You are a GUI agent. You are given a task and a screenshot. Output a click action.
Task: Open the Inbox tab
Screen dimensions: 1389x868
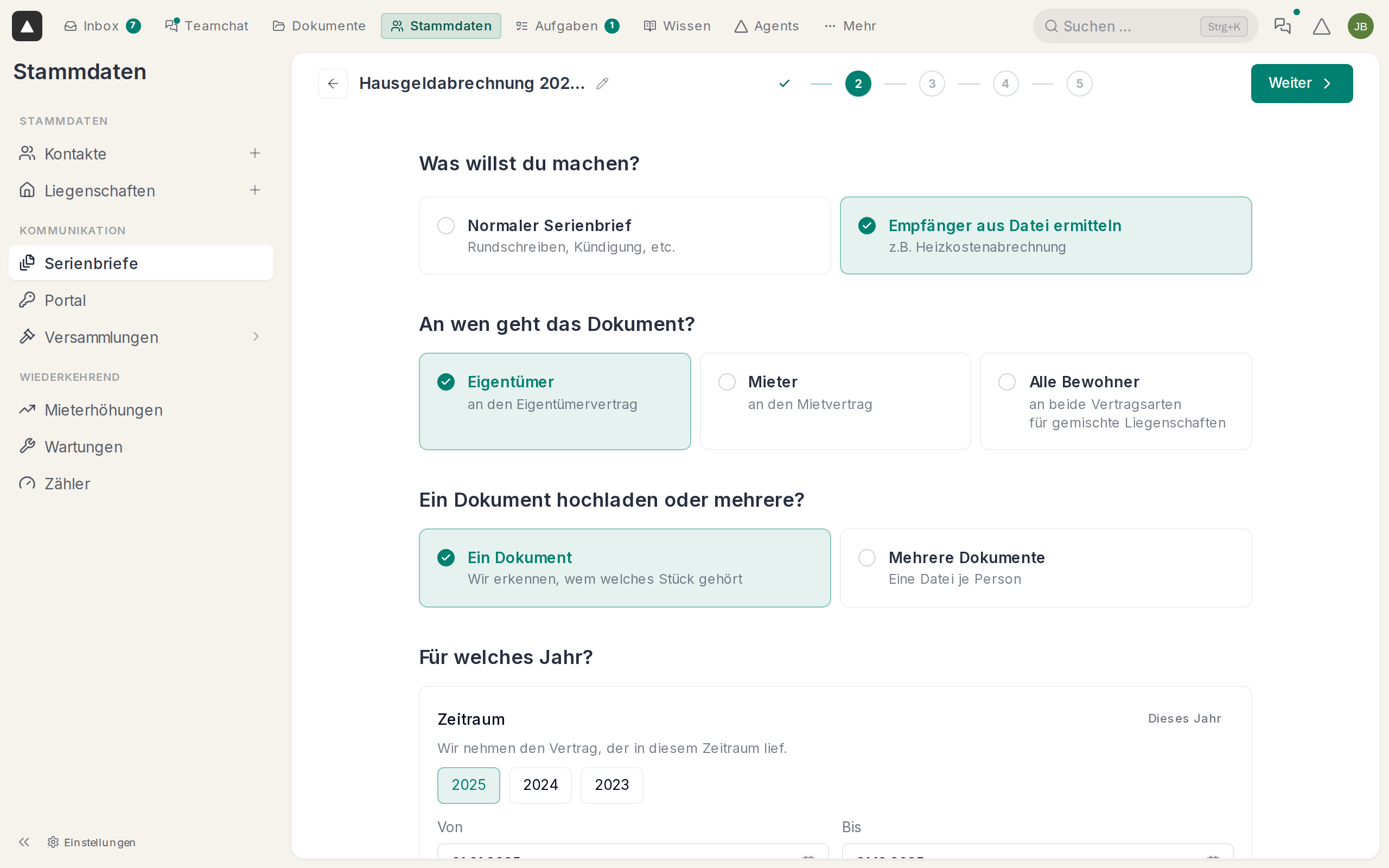click(x=102, y=26)
